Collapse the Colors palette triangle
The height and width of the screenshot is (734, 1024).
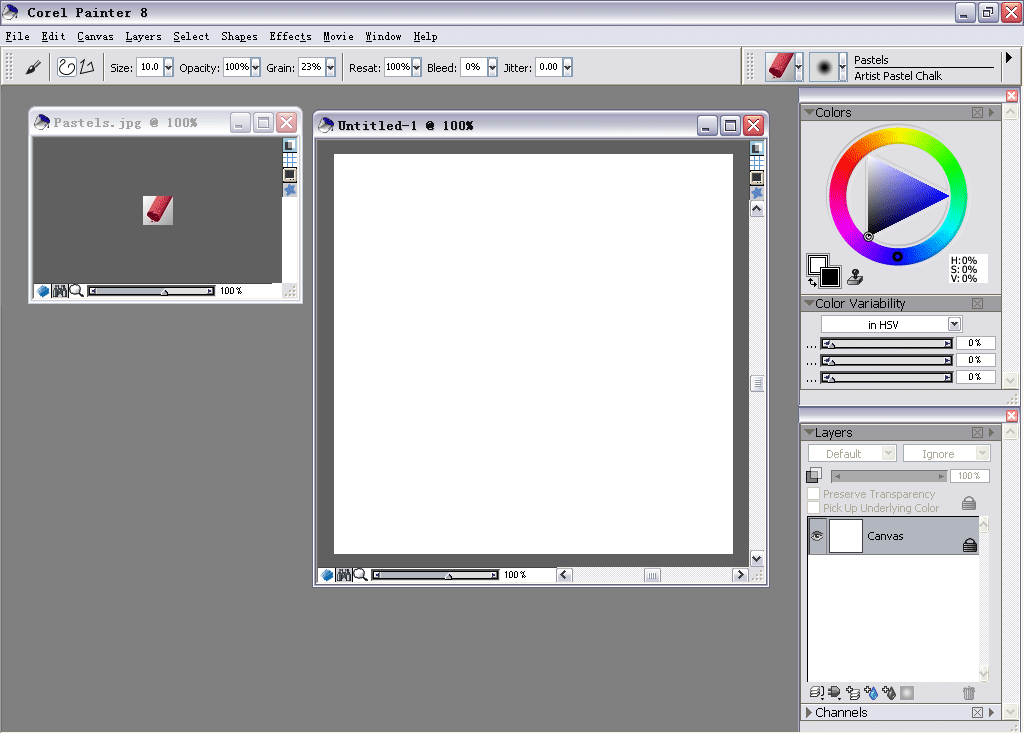pyautogui.click(x=808, y=112)
